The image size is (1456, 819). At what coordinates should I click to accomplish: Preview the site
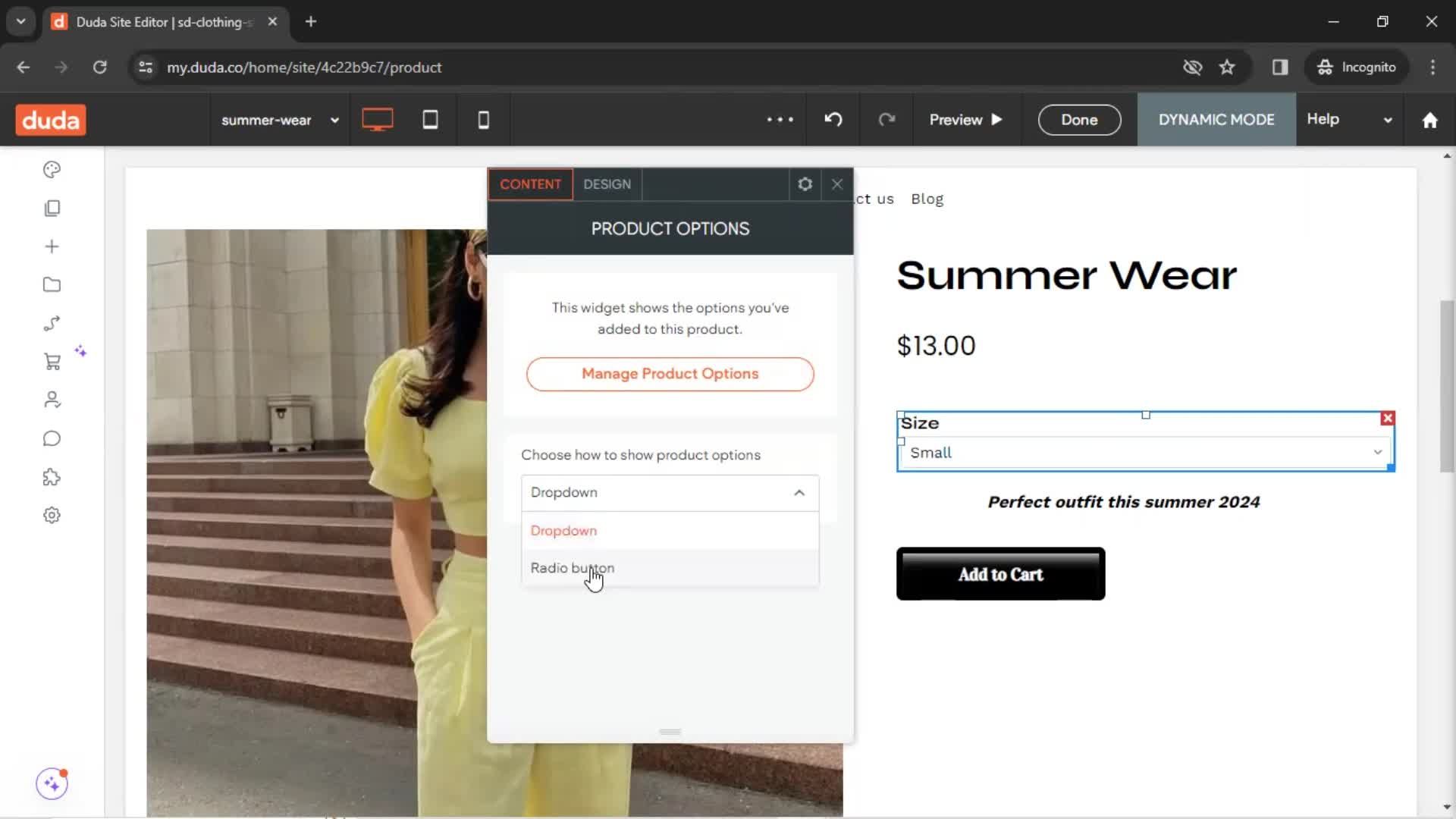965,120
